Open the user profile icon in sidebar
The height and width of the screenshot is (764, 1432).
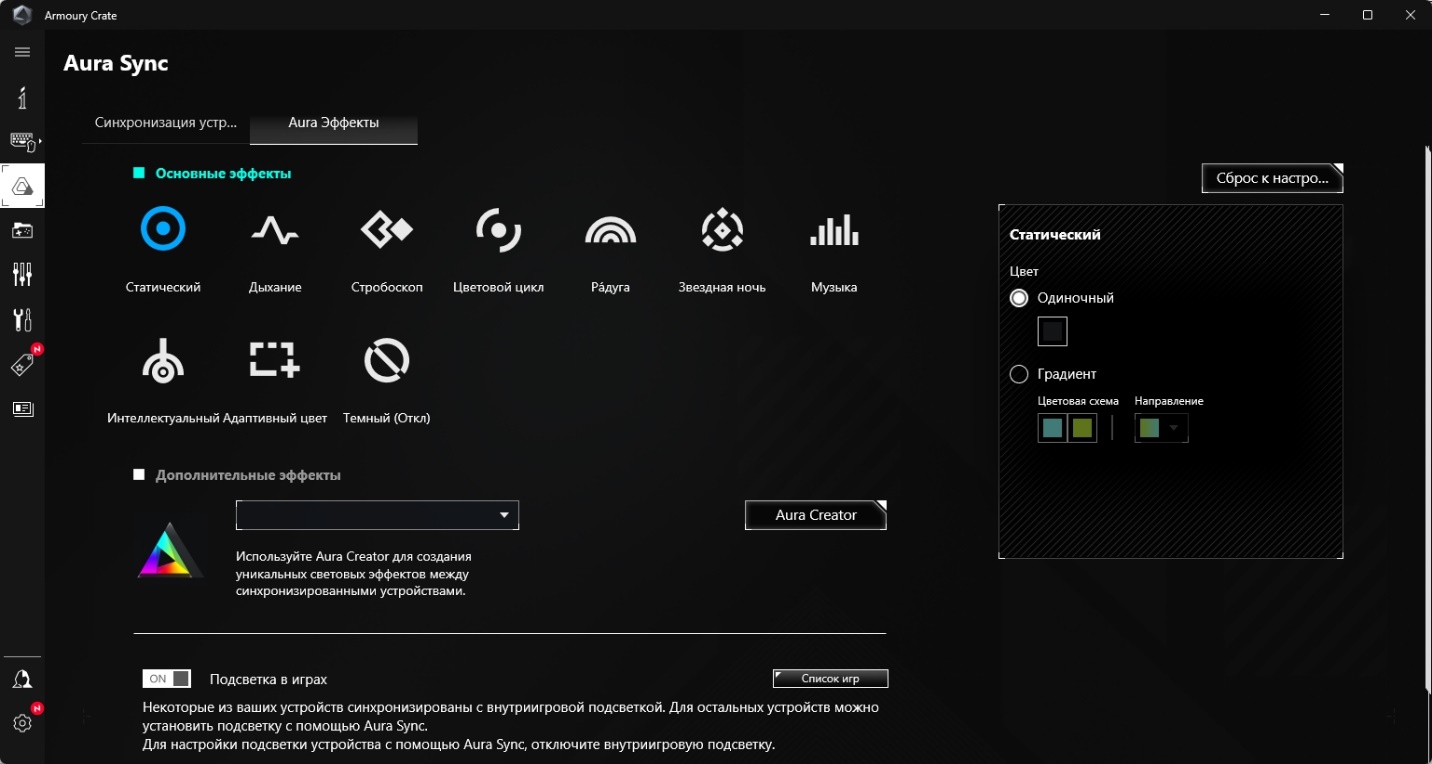coord(22,679)
